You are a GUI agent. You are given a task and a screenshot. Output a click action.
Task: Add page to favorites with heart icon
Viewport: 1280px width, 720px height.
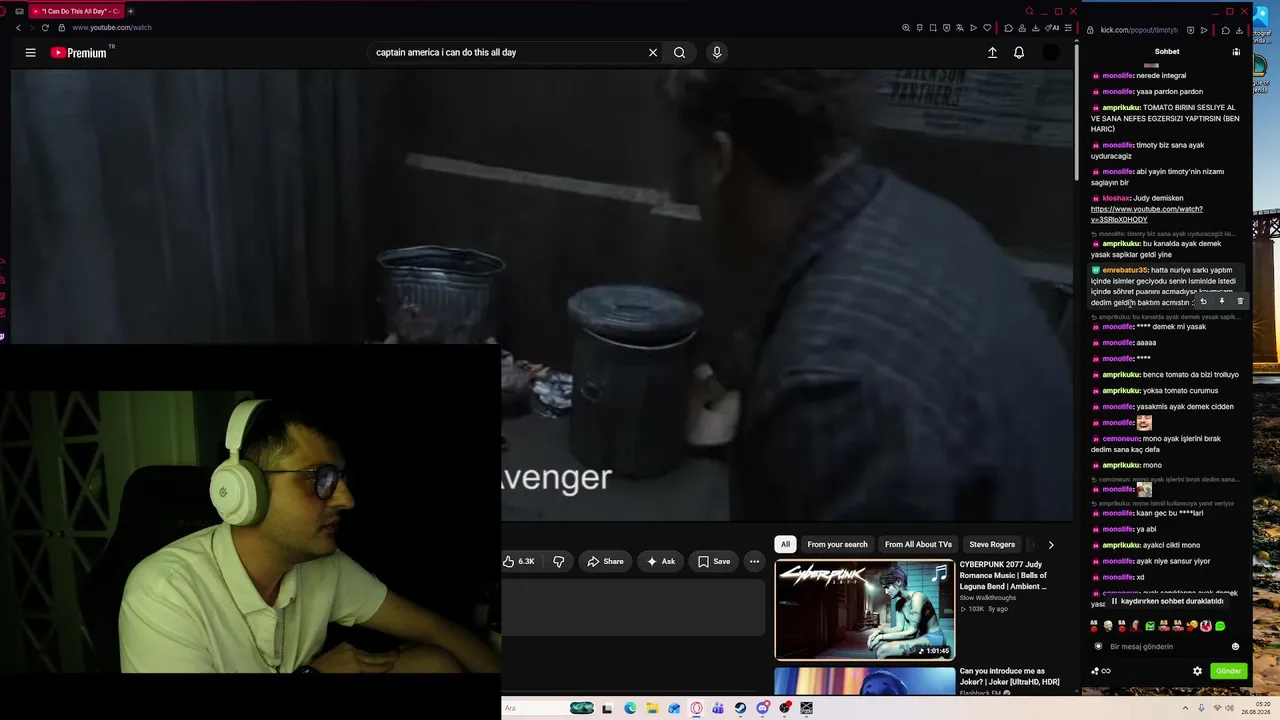987,28
